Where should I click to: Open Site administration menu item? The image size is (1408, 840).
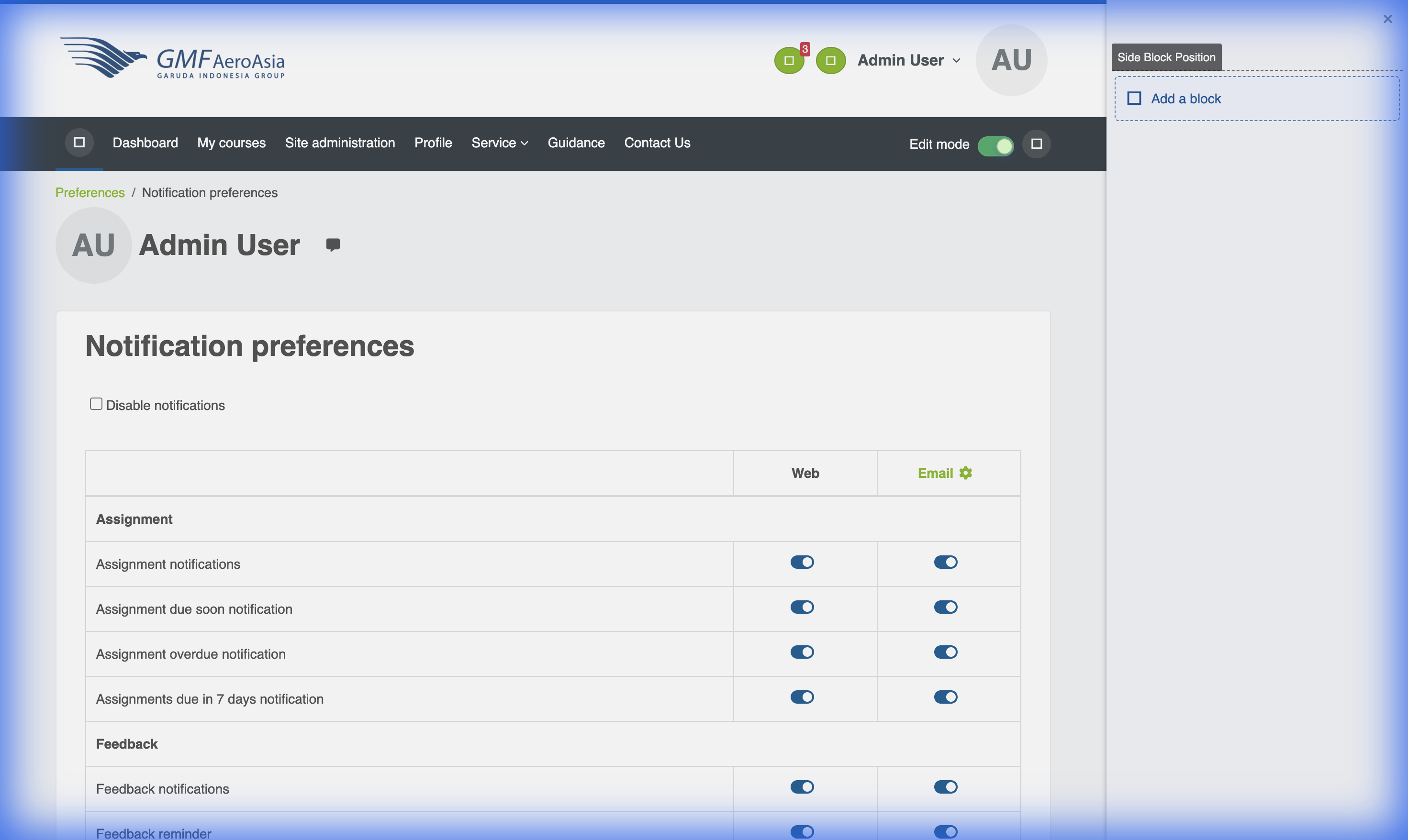340,143
